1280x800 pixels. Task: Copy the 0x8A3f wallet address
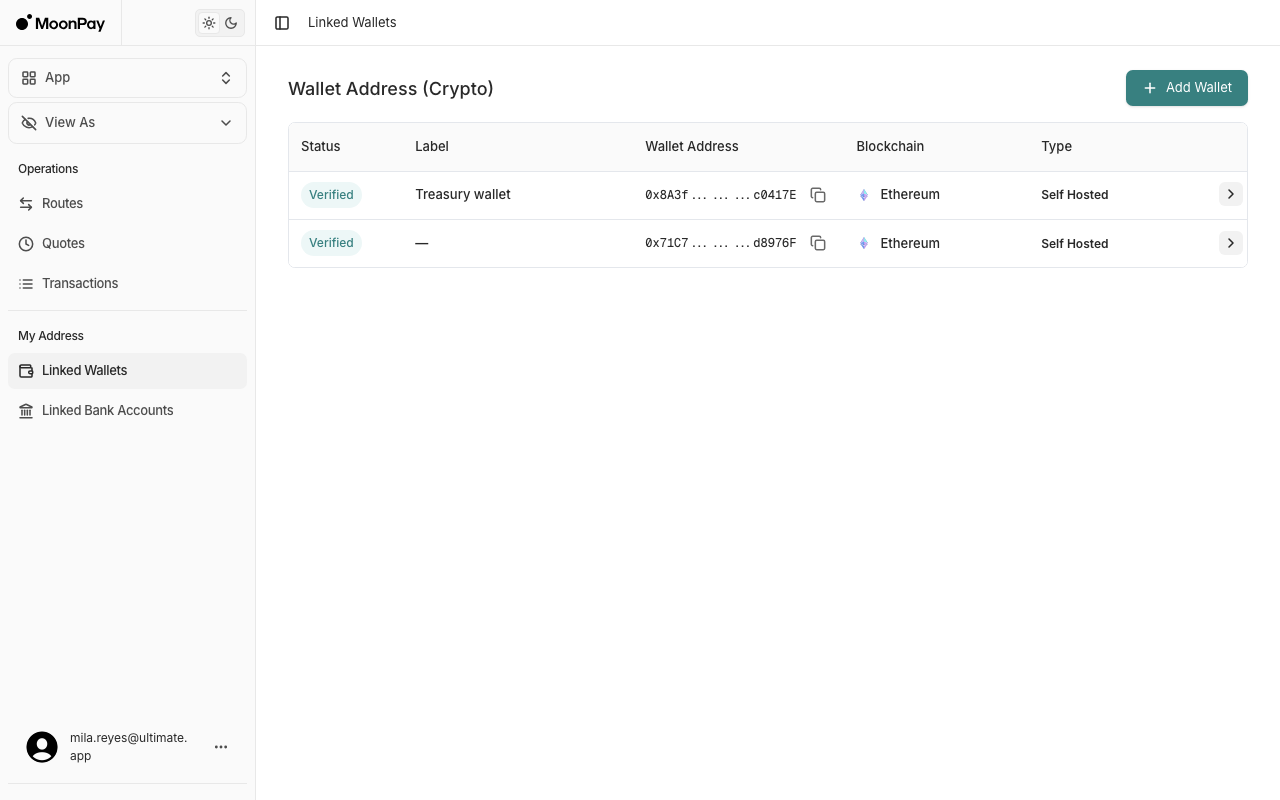click(x=818, y=195)
